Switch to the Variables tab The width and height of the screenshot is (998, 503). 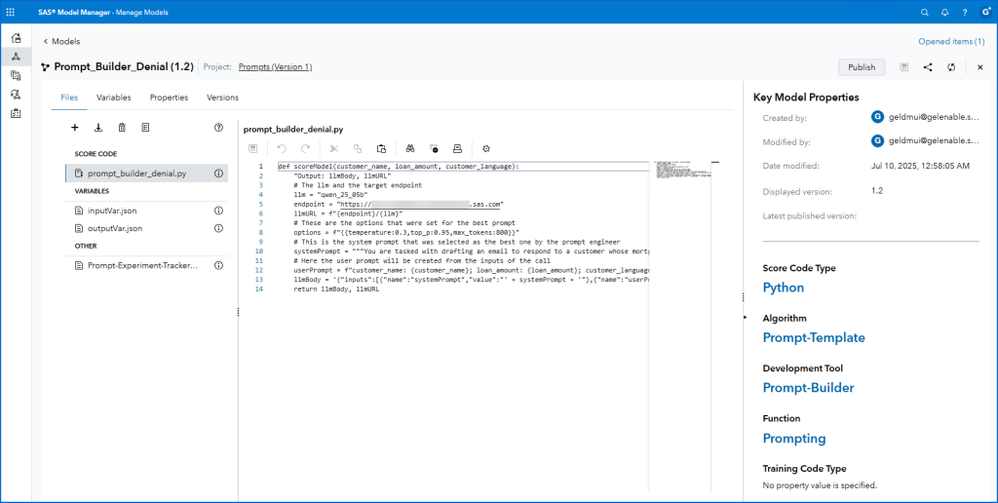[113, 97]
